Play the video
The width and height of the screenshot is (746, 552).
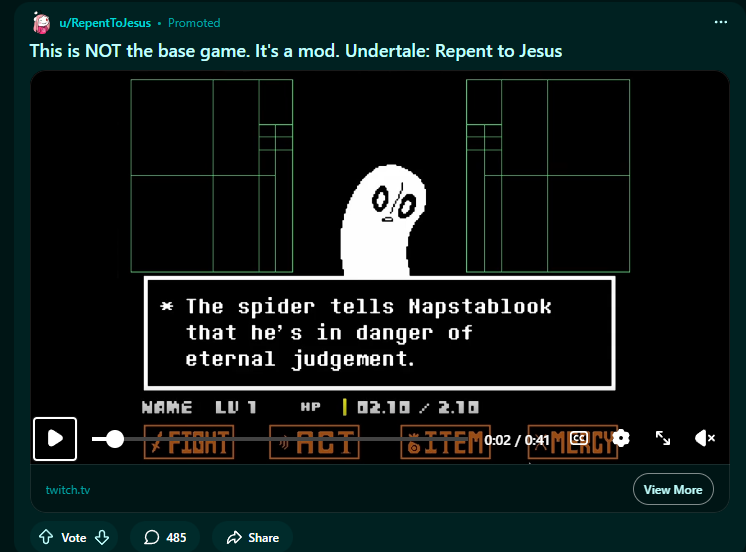point(55,439)
